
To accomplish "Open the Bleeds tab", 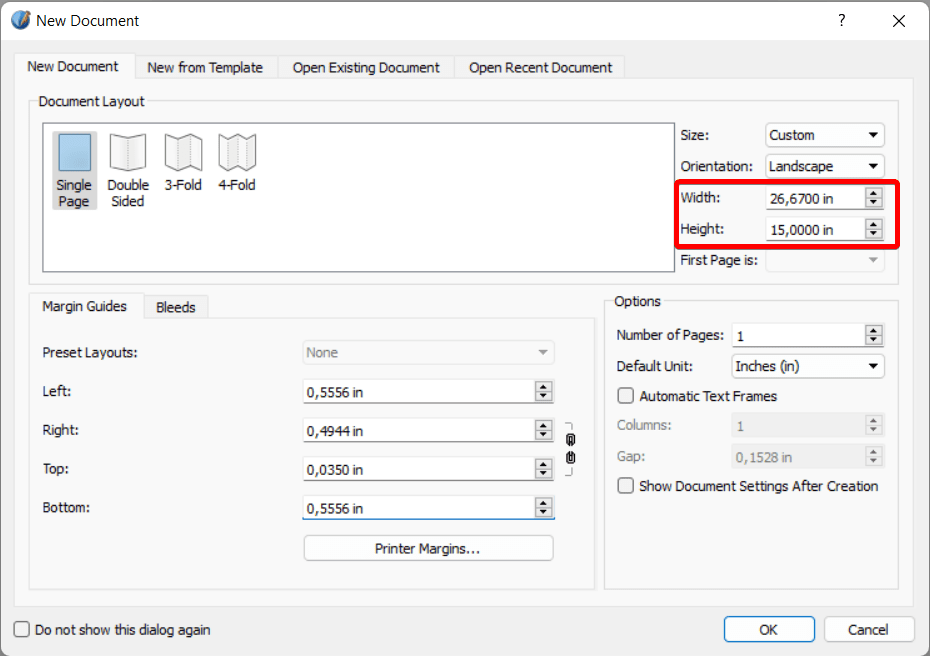I will (x=176, y=308).
